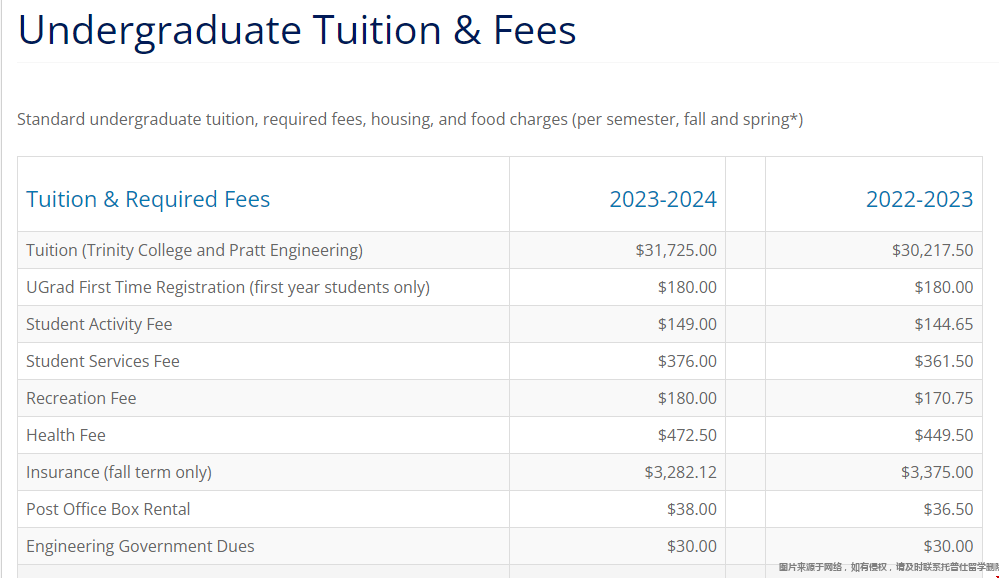Click the $3,282.12 insurance amount
The height and width of the screenshot is (578, 999).
click(680, 472)
